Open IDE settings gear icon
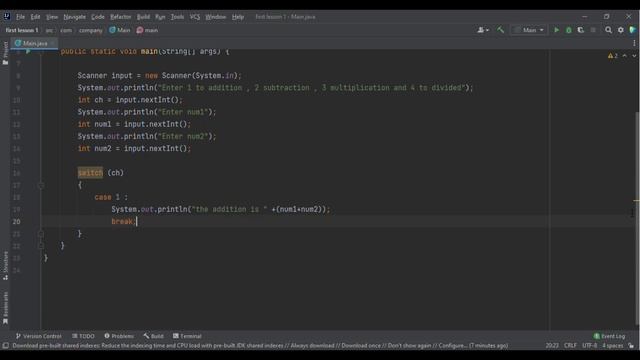The image size is (640, 360). tap(620, 30)
